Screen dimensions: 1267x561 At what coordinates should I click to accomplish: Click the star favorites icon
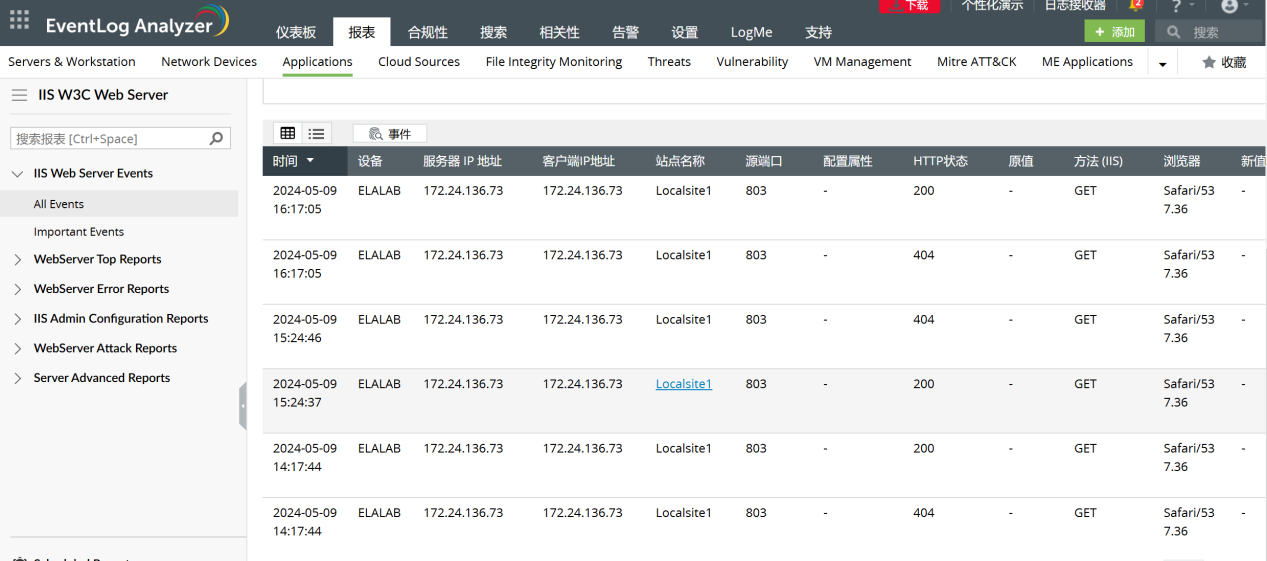pos(1208,62)
